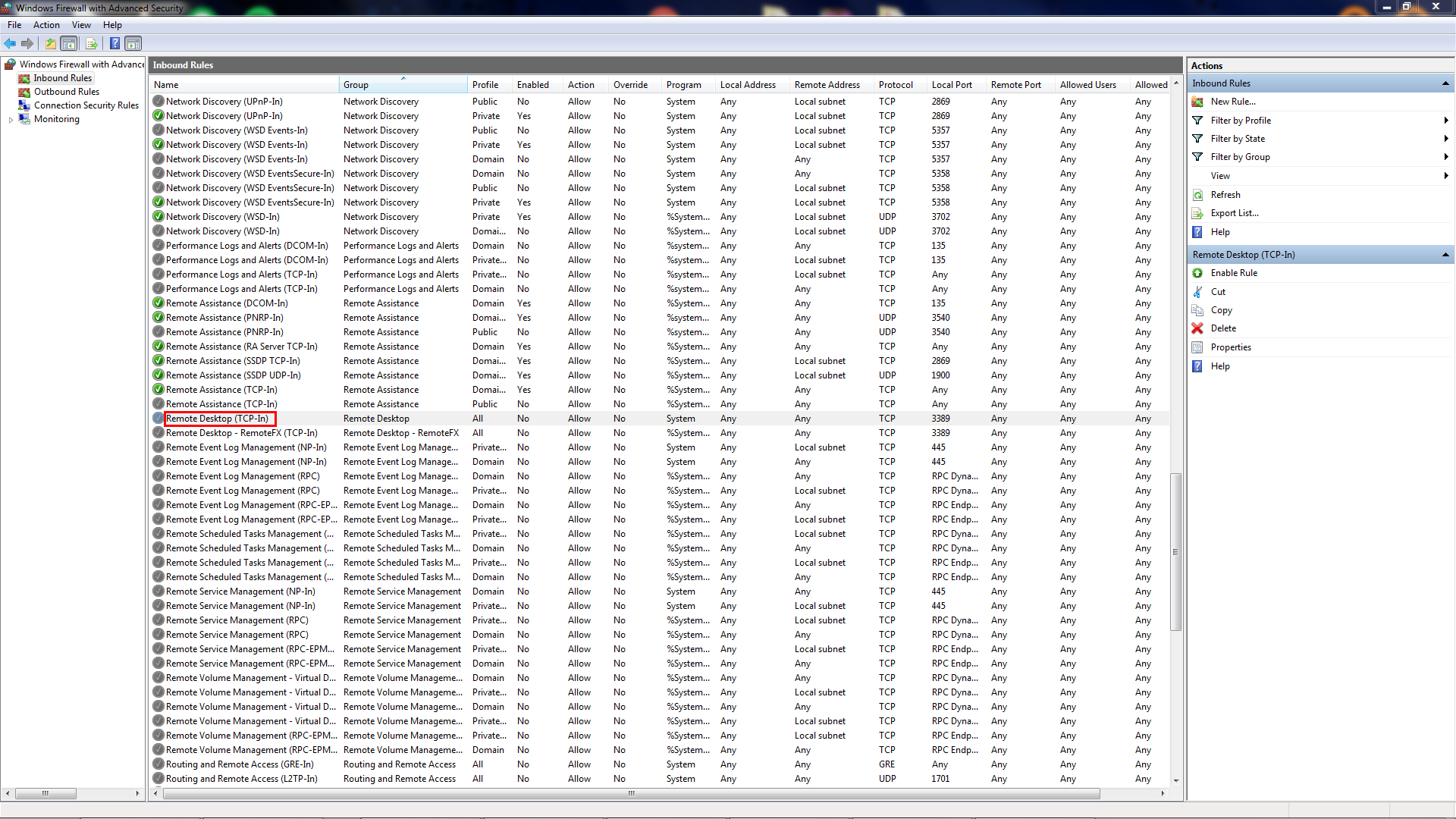Screen dimensions: 1456x819
Task: Click the New Rule icon in Actions
Action: coord(1197,102)
